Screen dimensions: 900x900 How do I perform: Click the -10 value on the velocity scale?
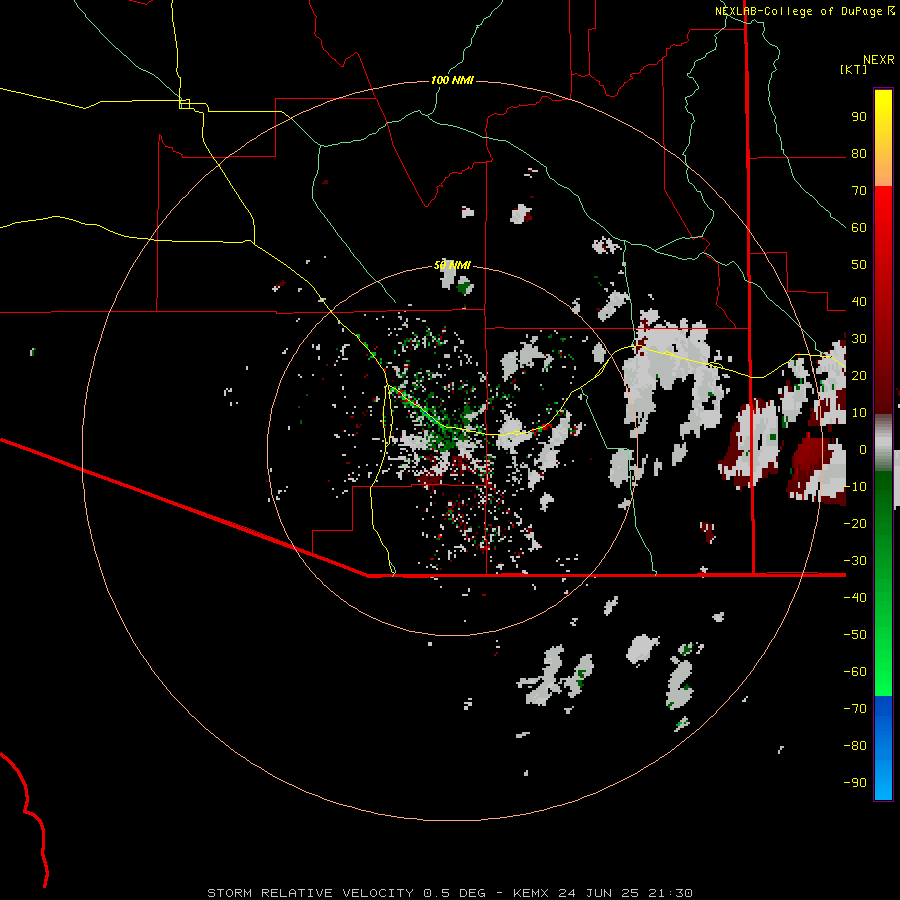855,487
